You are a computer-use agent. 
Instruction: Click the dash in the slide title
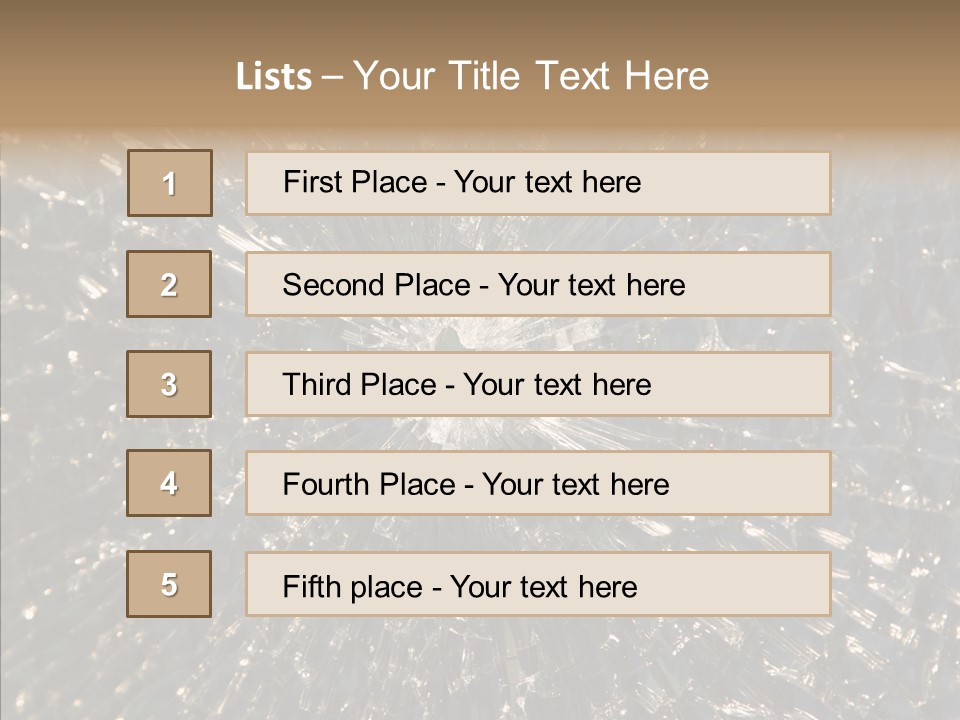point(332,77)
